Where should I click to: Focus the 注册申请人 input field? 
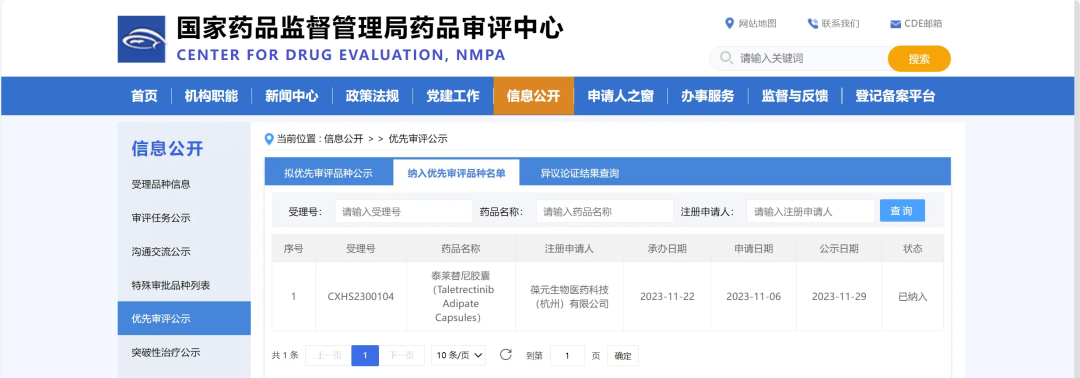[811, 211]
